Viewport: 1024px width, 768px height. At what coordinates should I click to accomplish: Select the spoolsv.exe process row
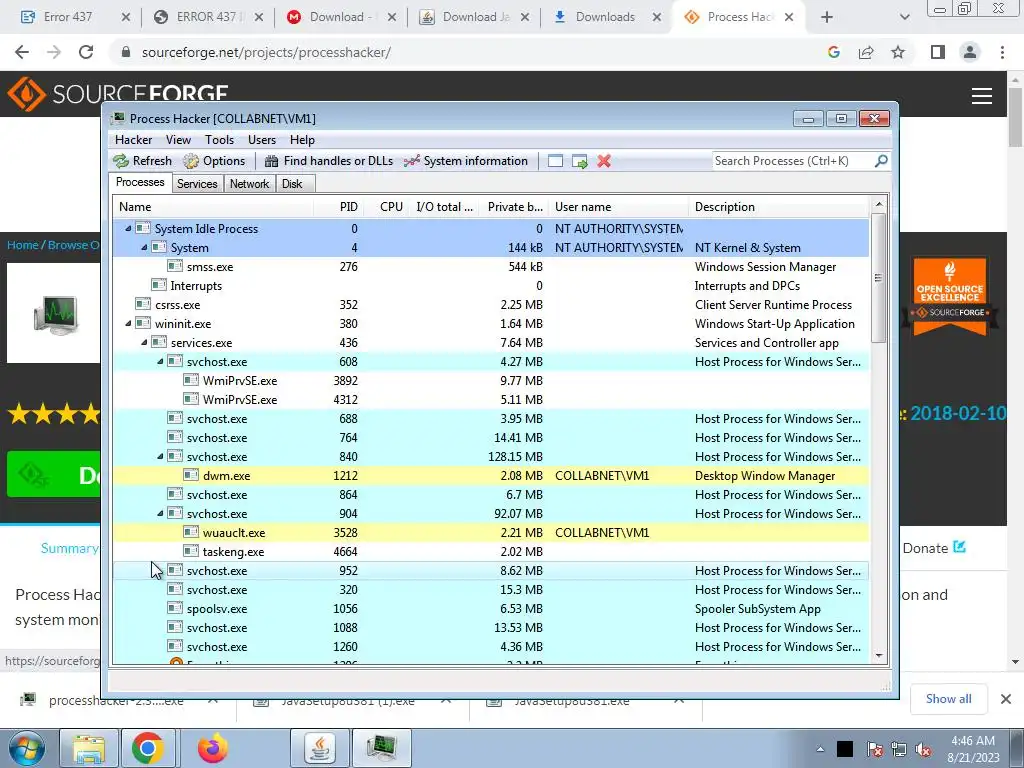pos(491,609)
